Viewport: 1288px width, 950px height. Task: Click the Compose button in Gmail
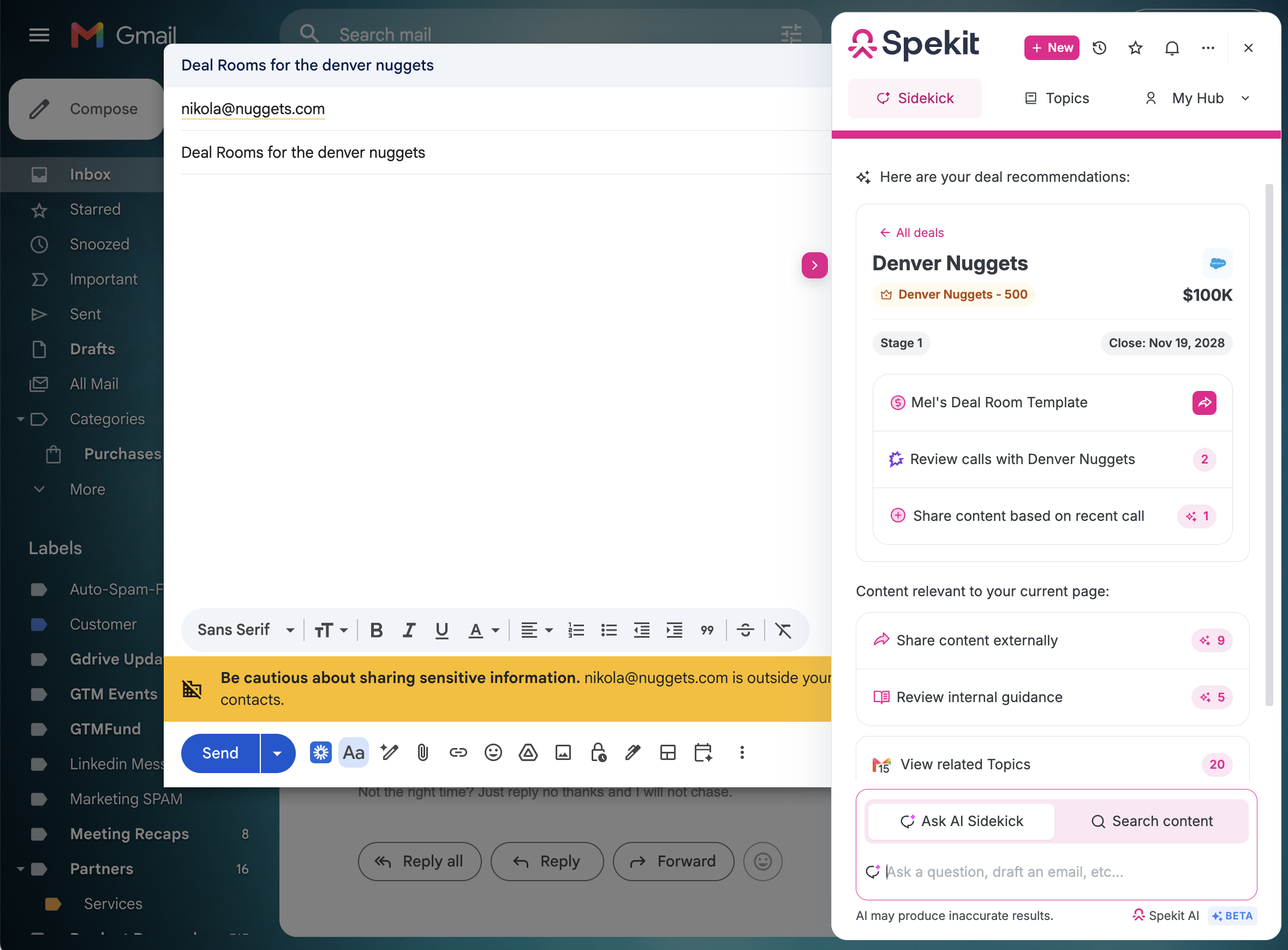87,109
